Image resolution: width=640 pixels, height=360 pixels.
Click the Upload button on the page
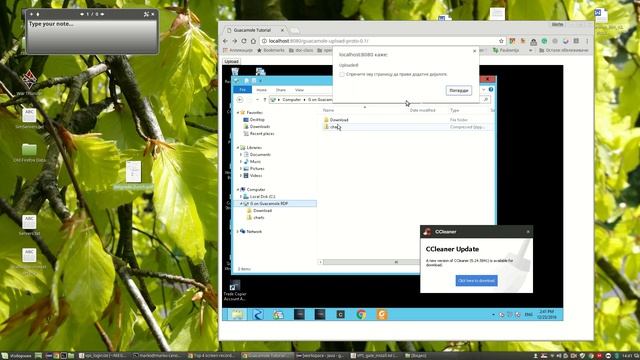[x=231, y=61]
